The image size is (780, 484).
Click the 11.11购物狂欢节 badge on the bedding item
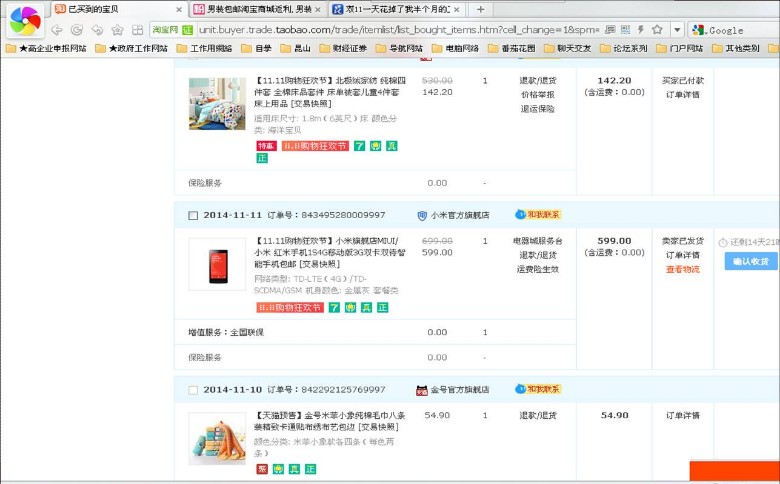[x=315, y=146]
